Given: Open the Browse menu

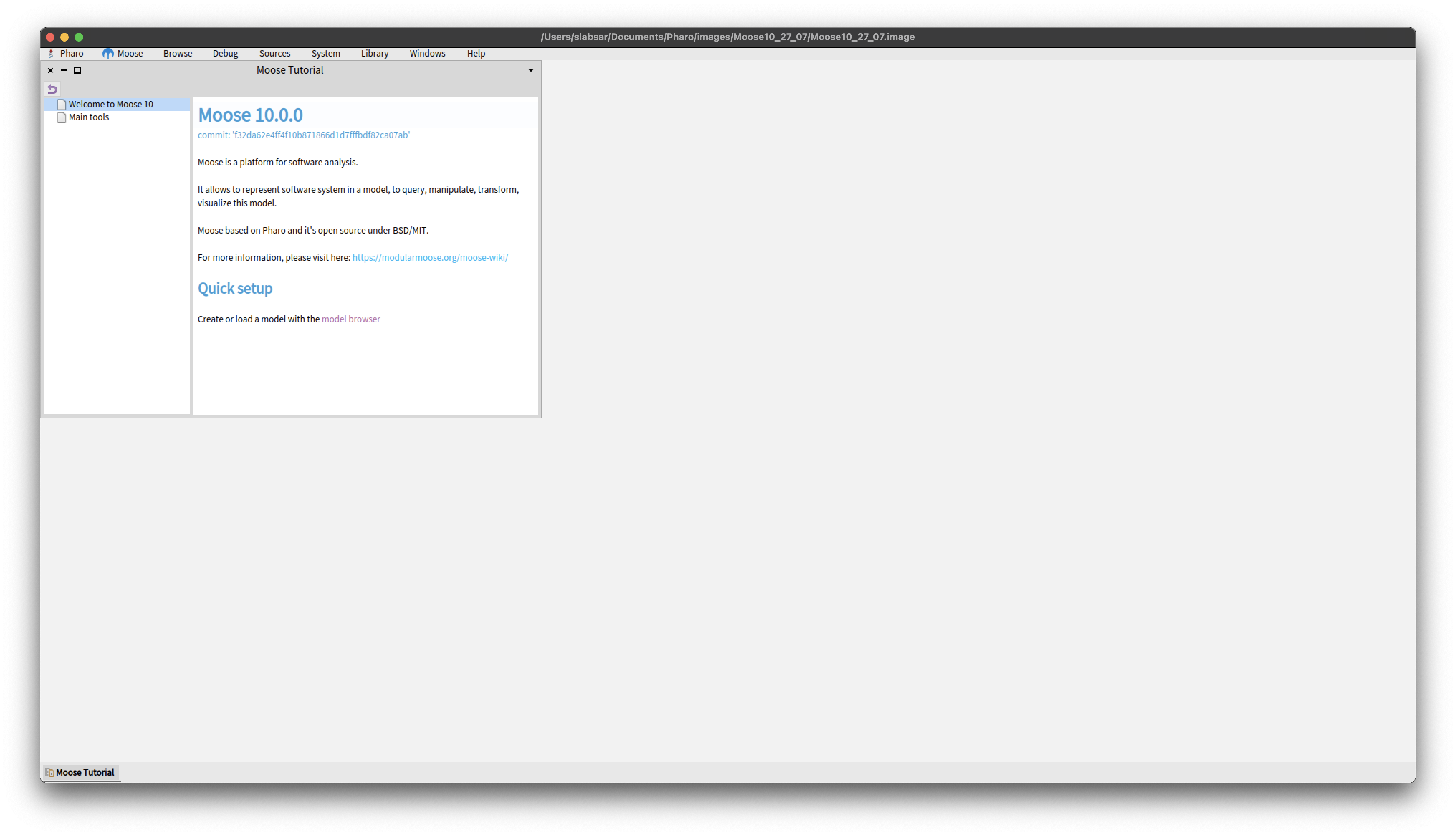Looking at the screenshot, I should (177, 53).
